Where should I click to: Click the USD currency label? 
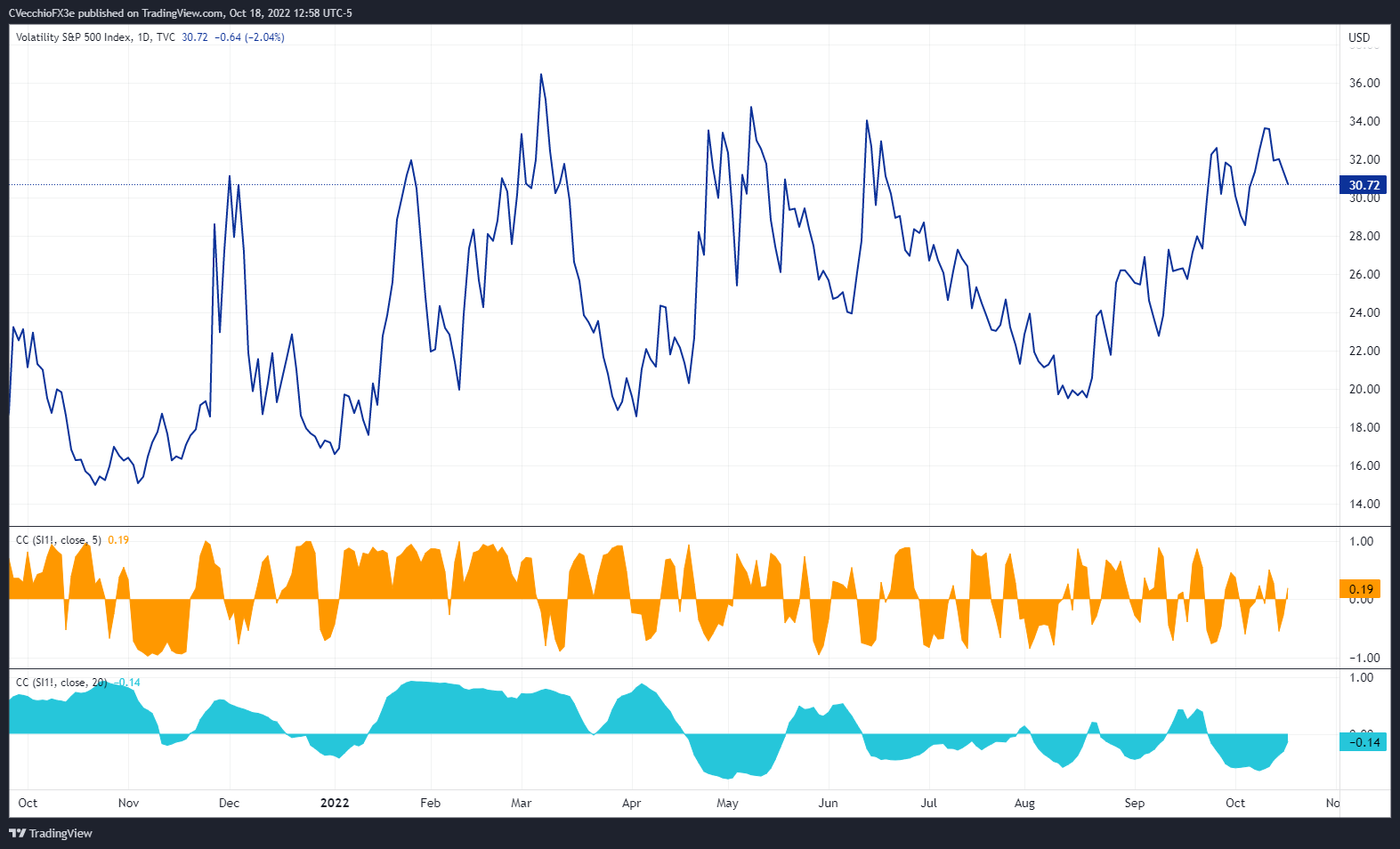[1359, 37]
